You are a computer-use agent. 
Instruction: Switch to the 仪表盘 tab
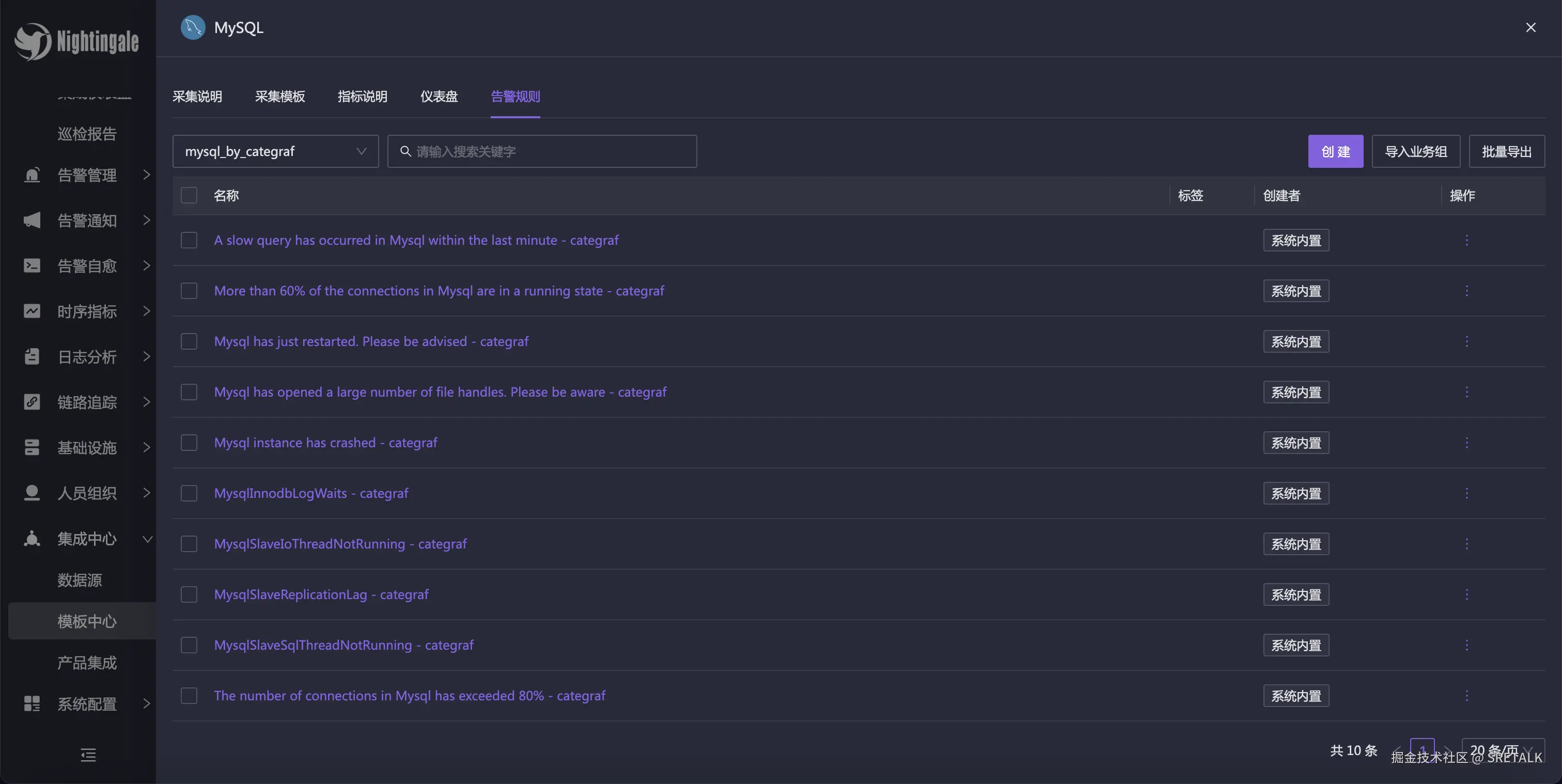coord(439,97)
